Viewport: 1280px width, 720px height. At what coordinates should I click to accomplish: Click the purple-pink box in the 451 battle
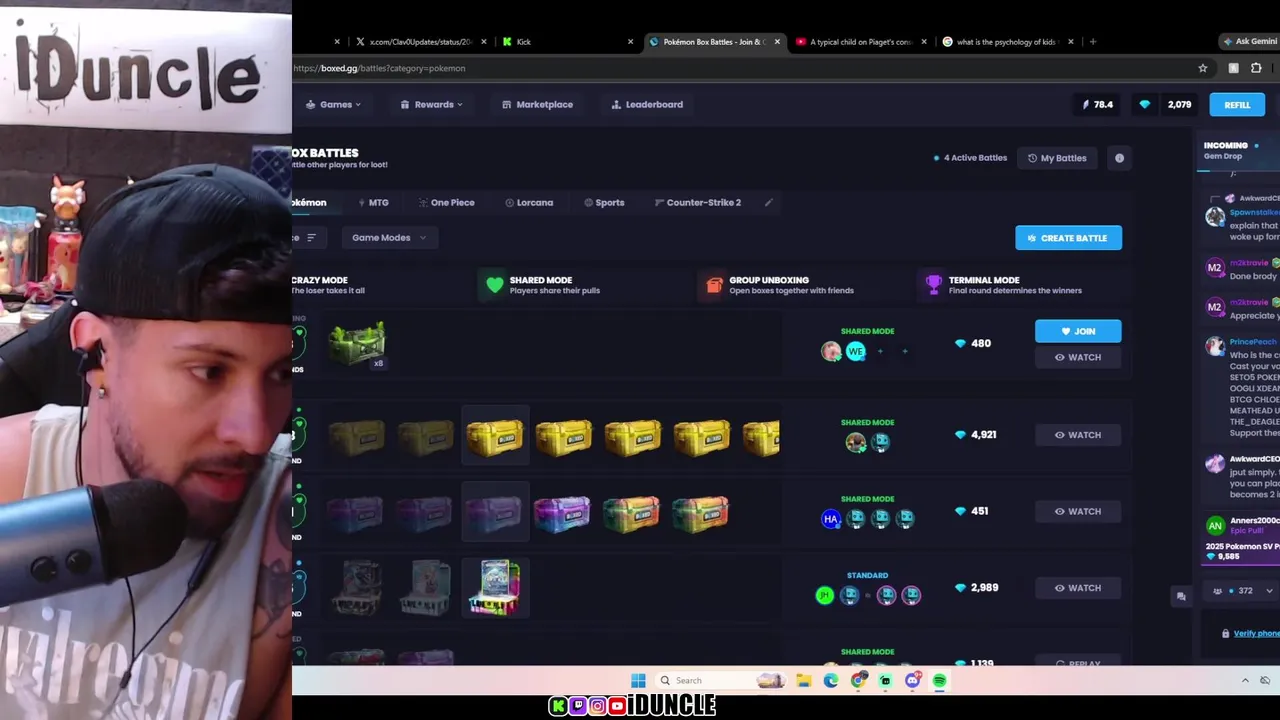click(x=562, y=513)
